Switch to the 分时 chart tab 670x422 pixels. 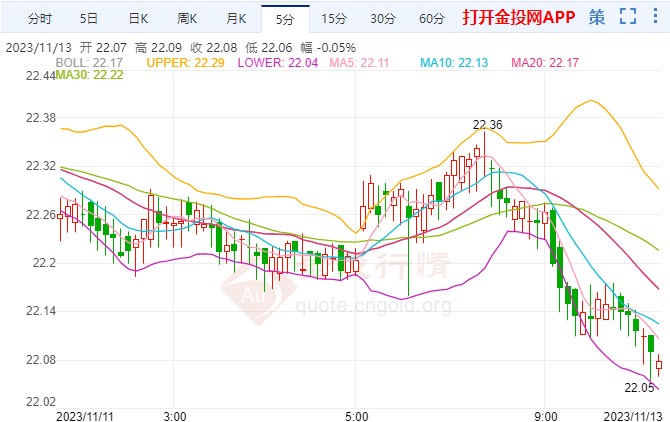click(40, 19)
